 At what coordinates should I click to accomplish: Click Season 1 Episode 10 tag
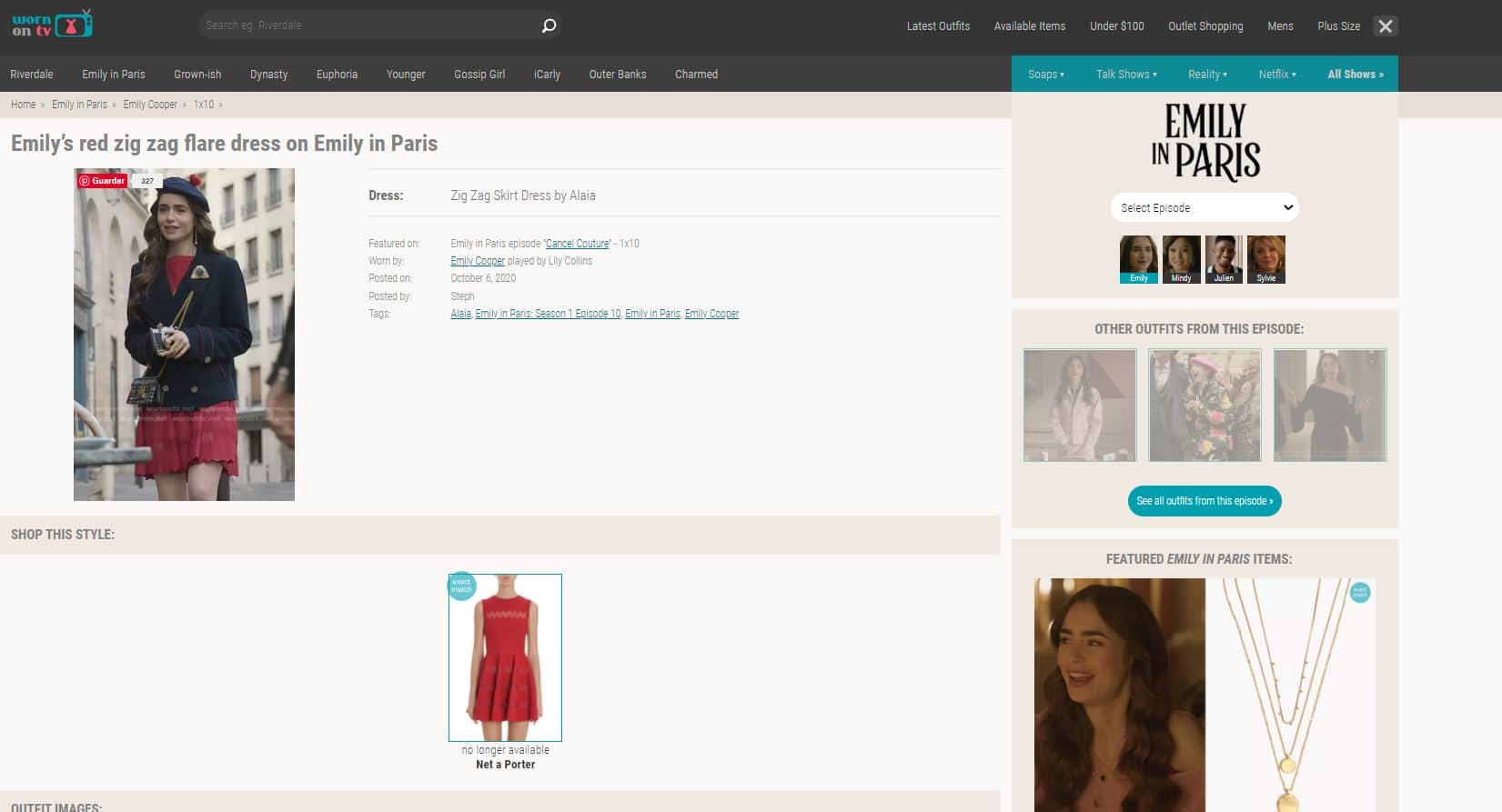pos(548,314)
